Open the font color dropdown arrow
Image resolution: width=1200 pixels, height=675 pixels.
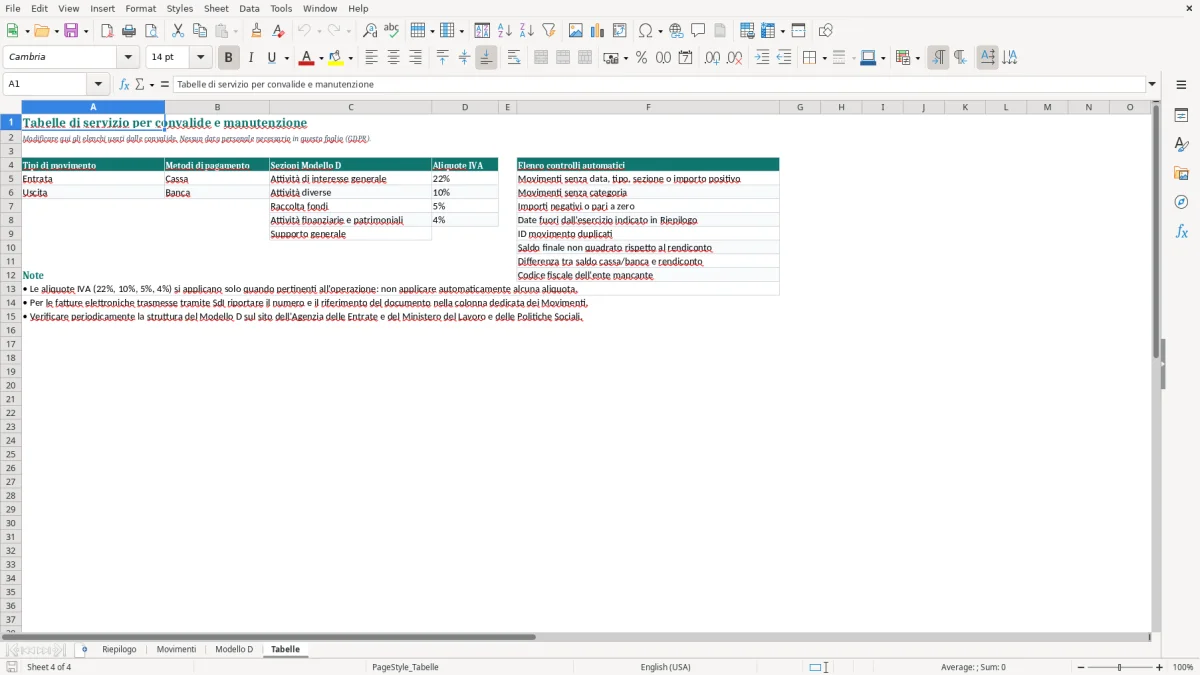coord(320,58)
